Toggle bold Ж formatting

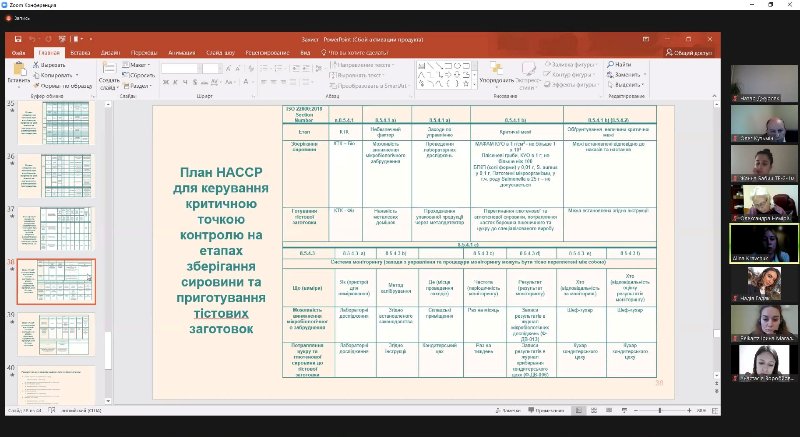coord(166,82)
